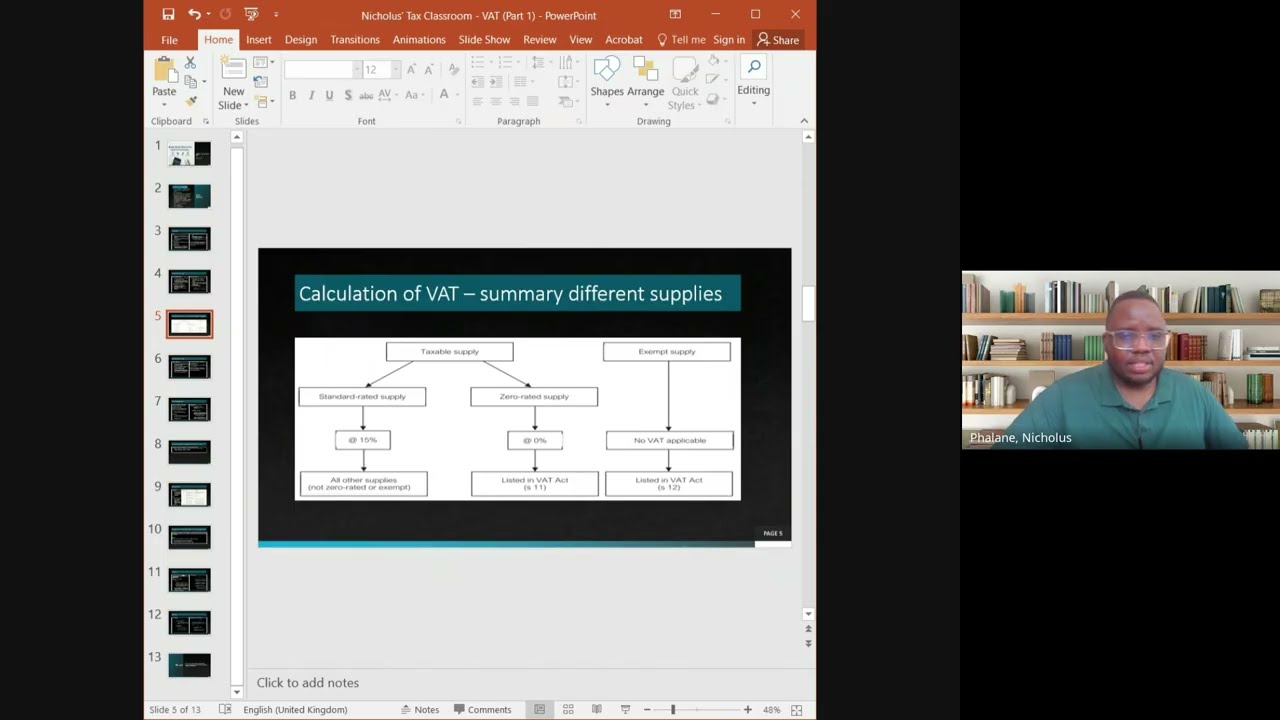Click the Decrease Font Size icon
1280x720 pixels.
429,69
